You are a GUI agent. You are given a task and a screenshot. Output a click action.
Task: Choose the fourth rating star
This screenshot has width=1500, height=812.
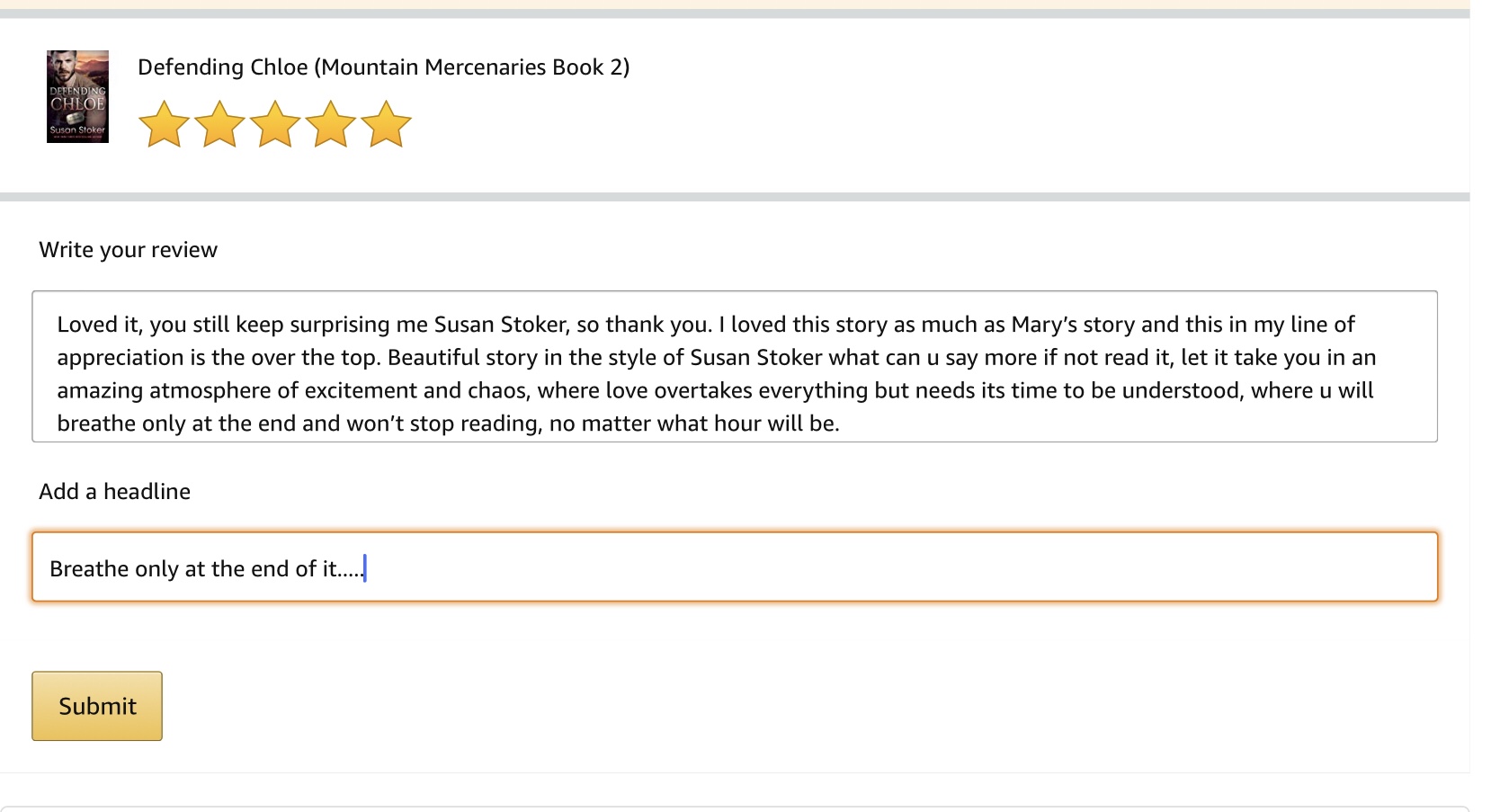click(x=331, y=125)
